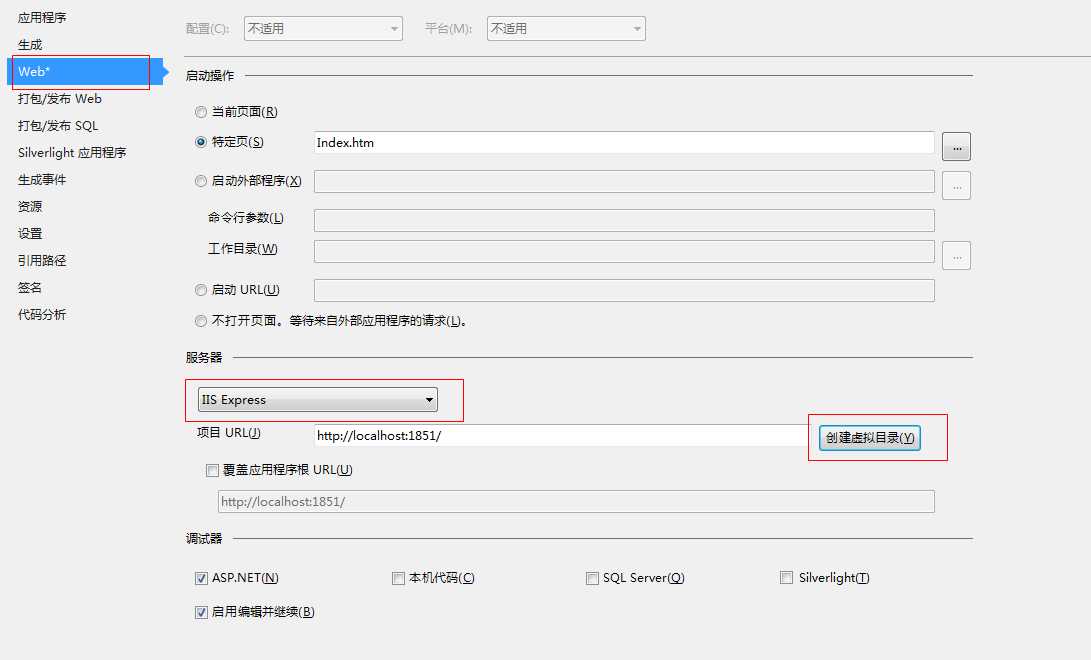Toggle the 启用编辑并继续 checkbox
The image size is (1091, 660).
pos(201,612)
